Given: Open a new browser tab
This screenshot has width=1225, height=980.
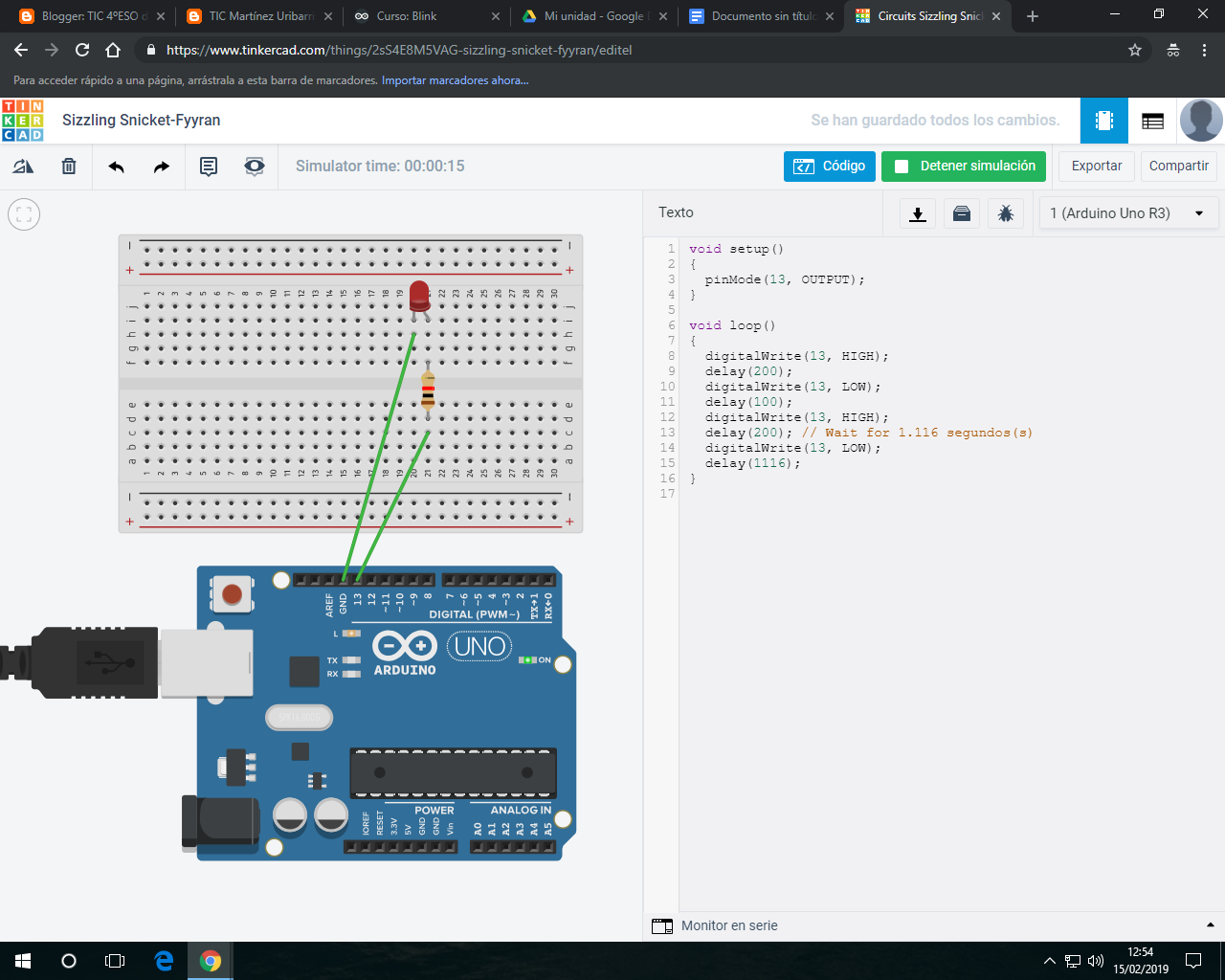Looking at the screenshot, I should (1033, 16).
